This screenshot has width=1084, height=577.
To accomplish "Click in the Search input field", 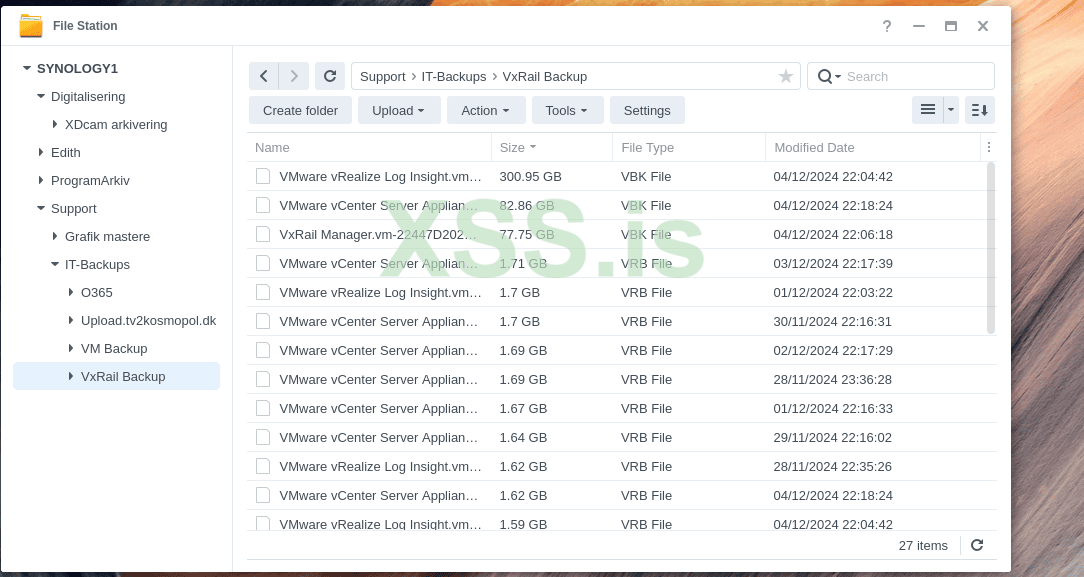I will (917, 77).
